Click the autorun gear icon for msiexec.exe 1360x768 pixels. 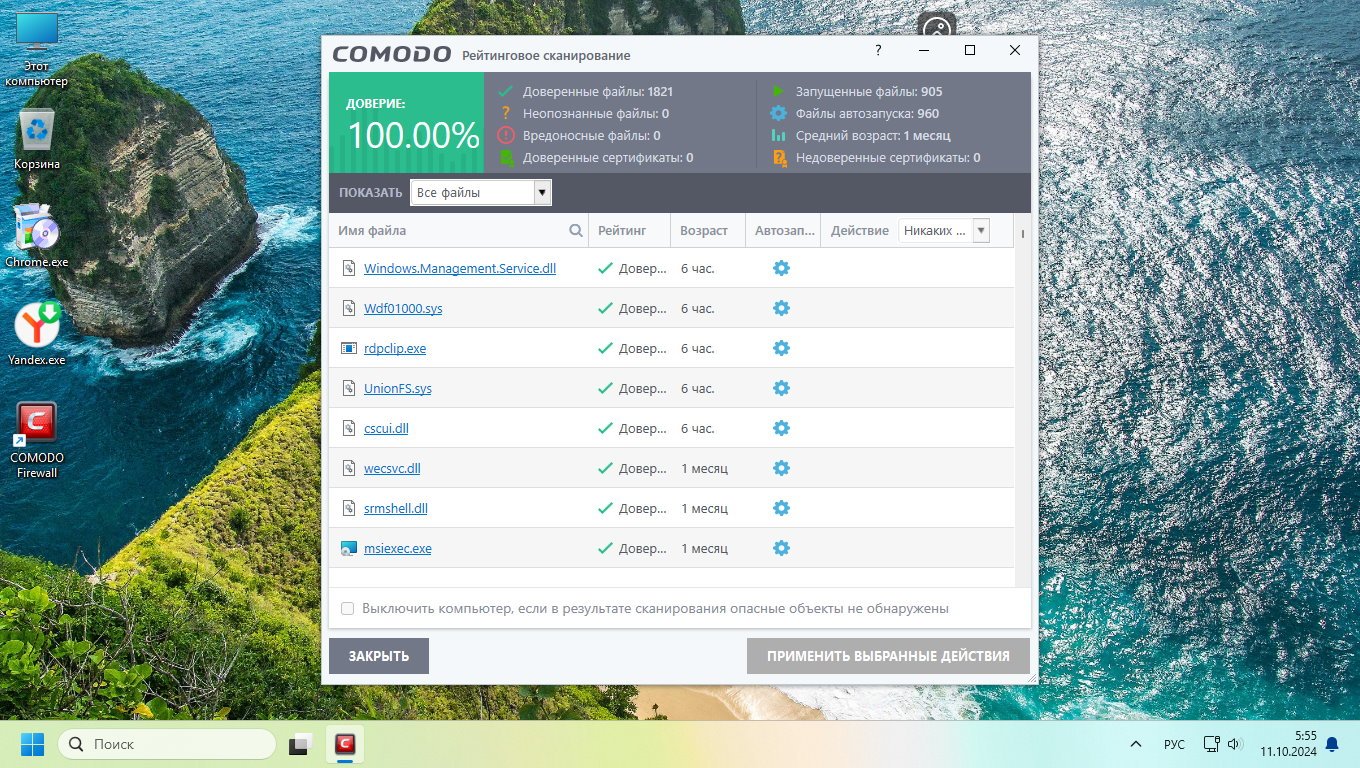tap(781, 548)
